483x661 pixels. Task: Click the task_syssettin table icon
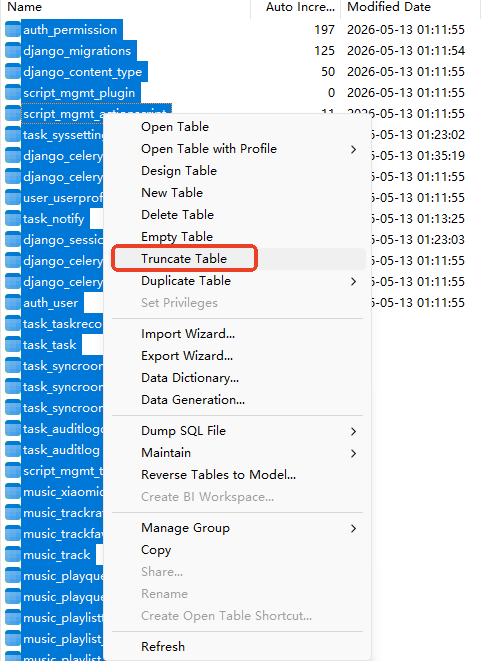13,135
